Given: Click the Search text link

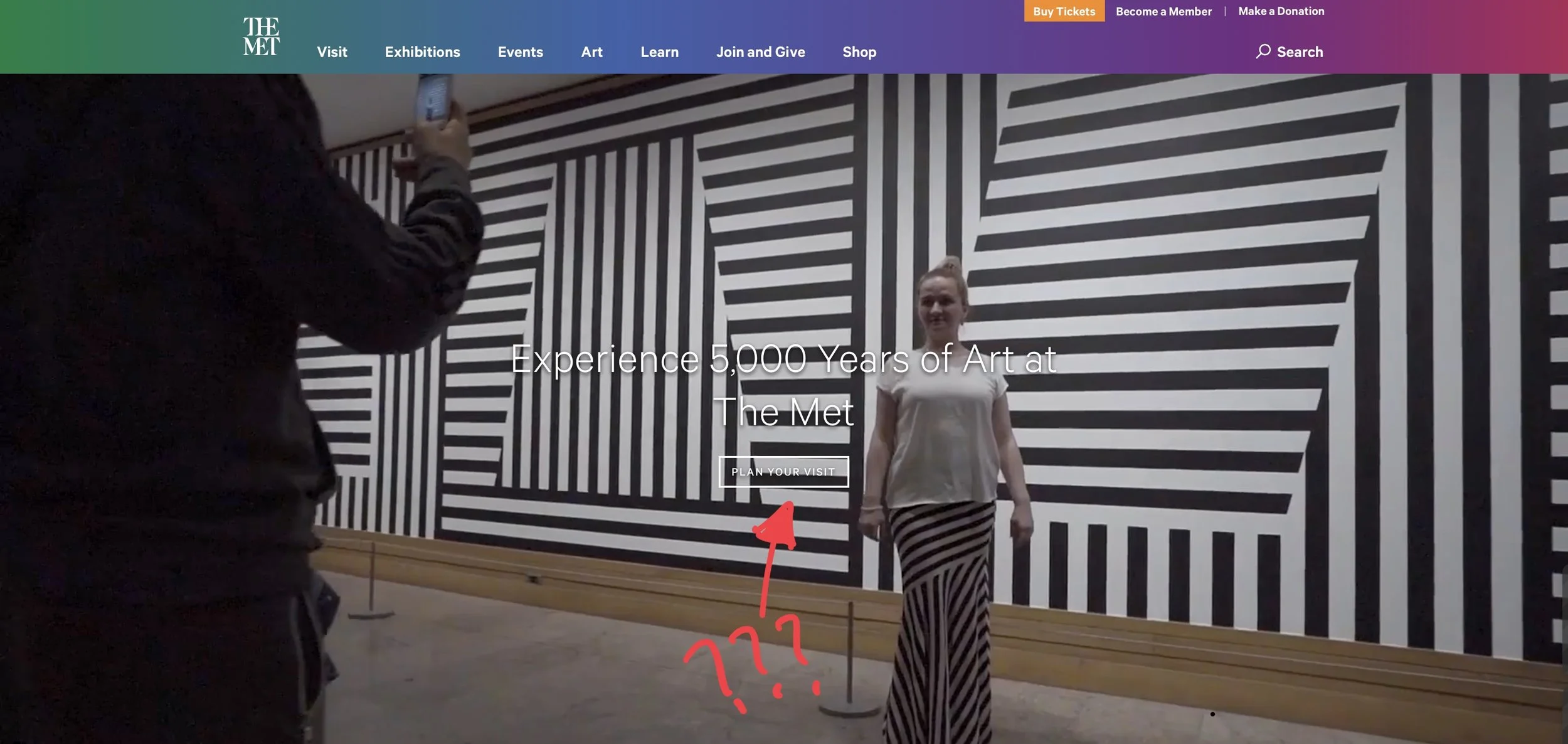Looking at the screenshot, I should click(x=1300, y=52).
